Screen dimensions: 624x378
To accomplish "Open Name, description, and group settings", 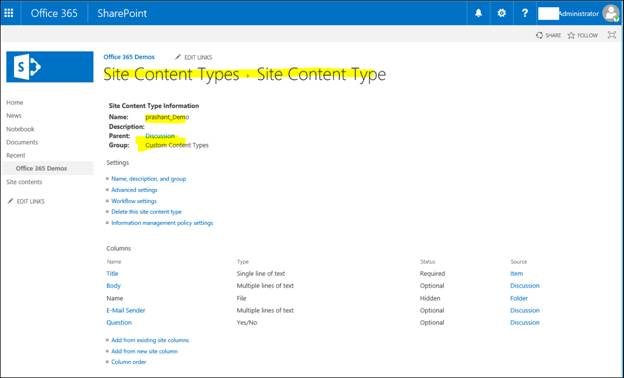I will click(x=149, y=179).
